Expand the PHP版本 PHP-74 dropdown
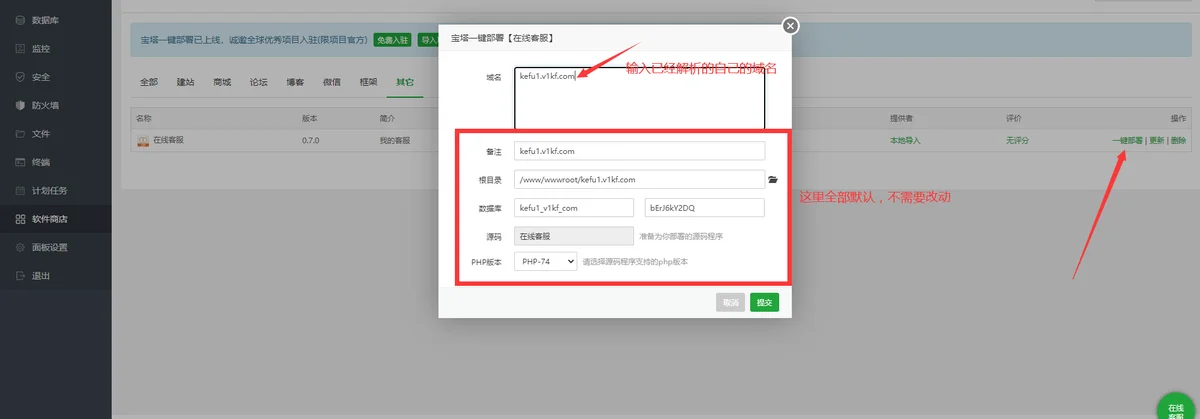Viewport: 1200px width, 419px height. coord(546,261)
